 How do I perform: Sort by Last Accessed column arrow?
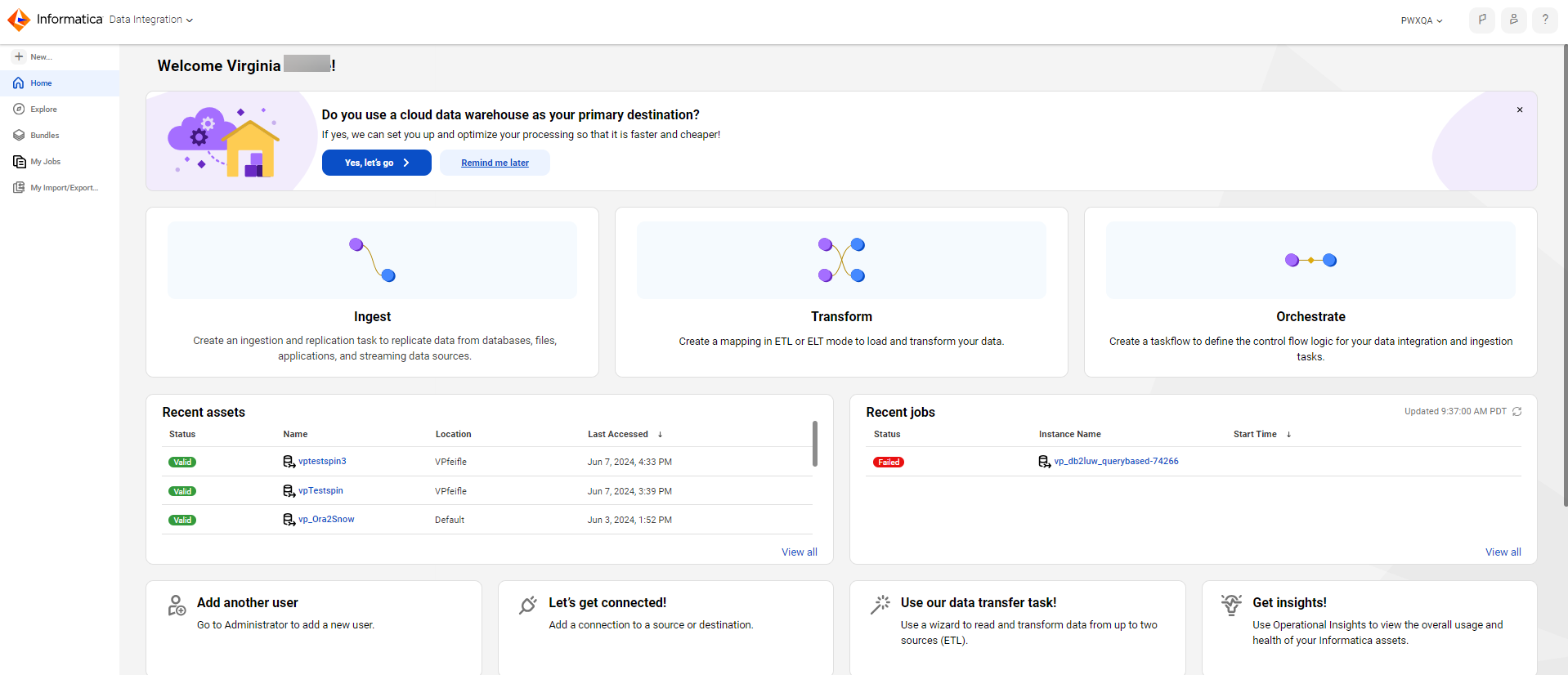coord(660,435)
